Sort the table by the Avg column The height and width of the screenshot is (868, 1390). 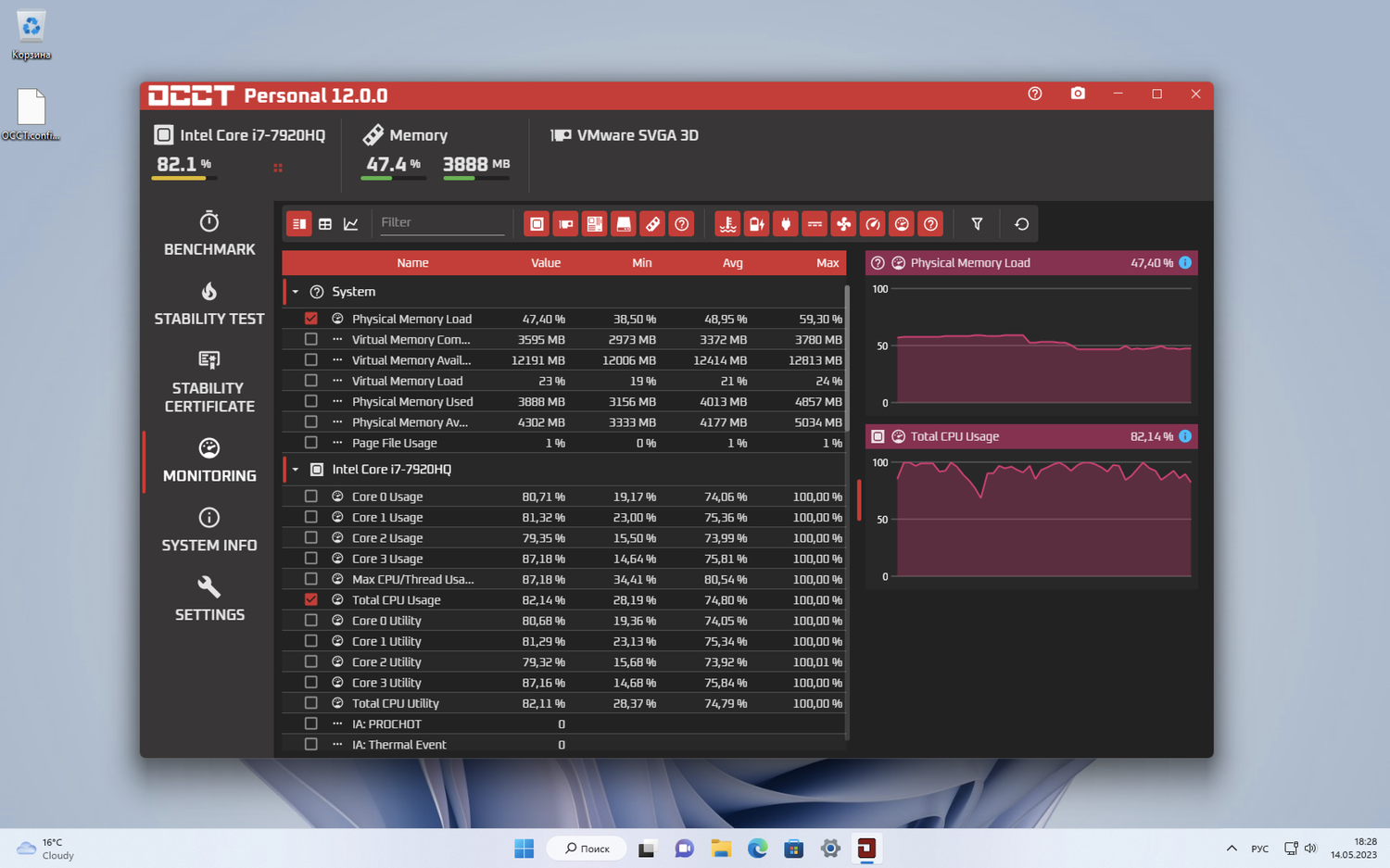(732, 263)
